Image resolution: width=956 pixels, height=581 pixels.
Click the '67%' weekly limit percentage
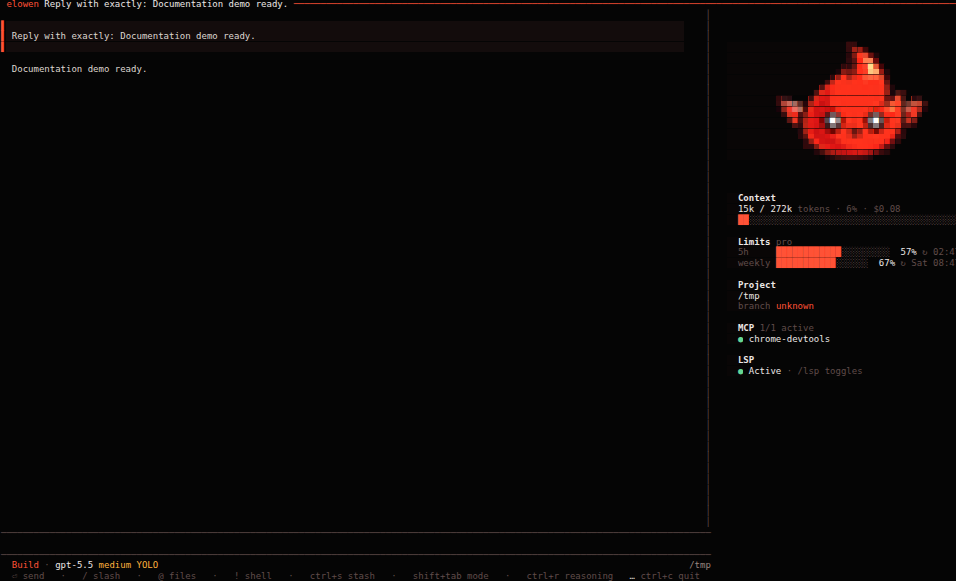(886, 263)
